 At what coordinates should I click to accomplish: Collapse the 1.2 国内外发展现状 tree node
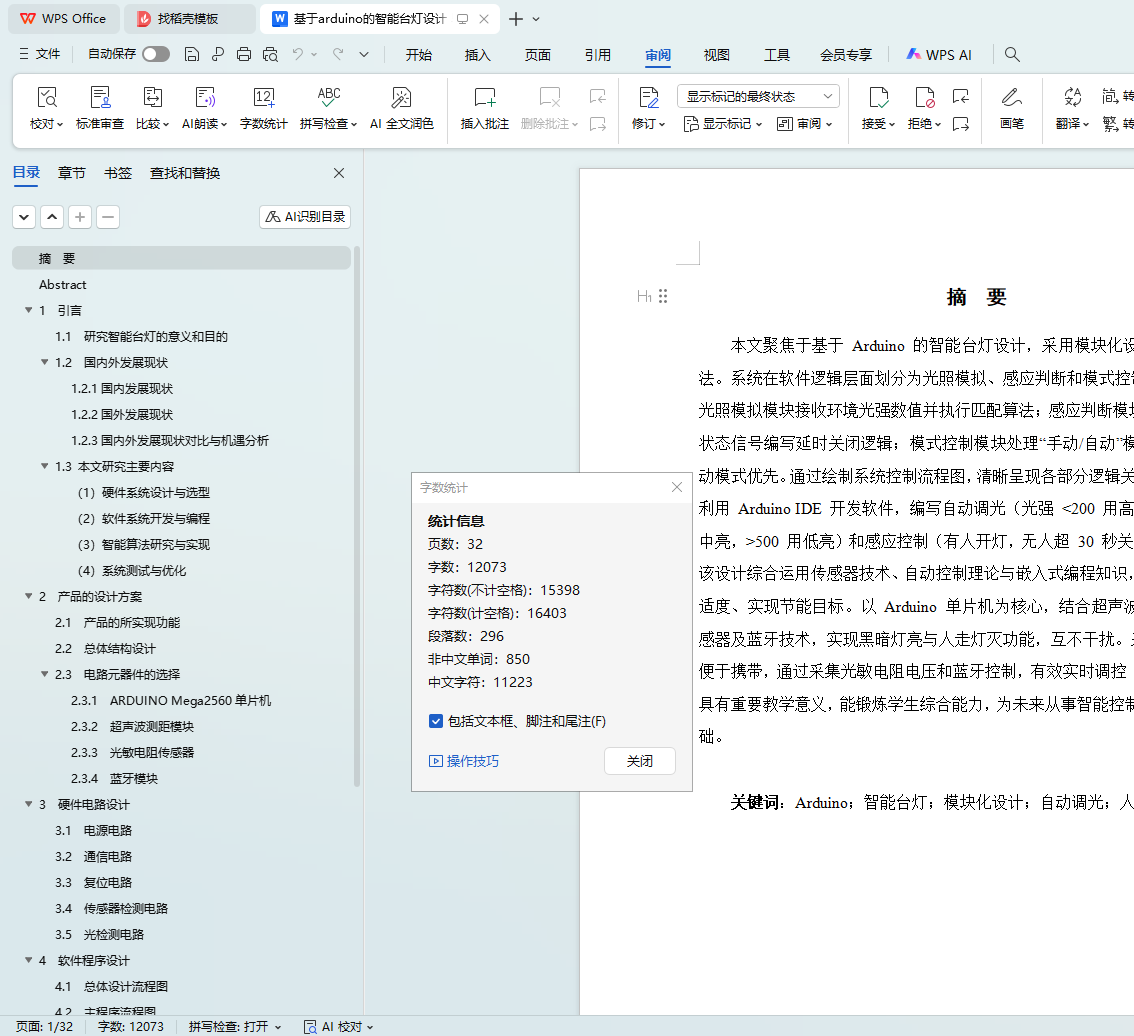click(45, 362)
